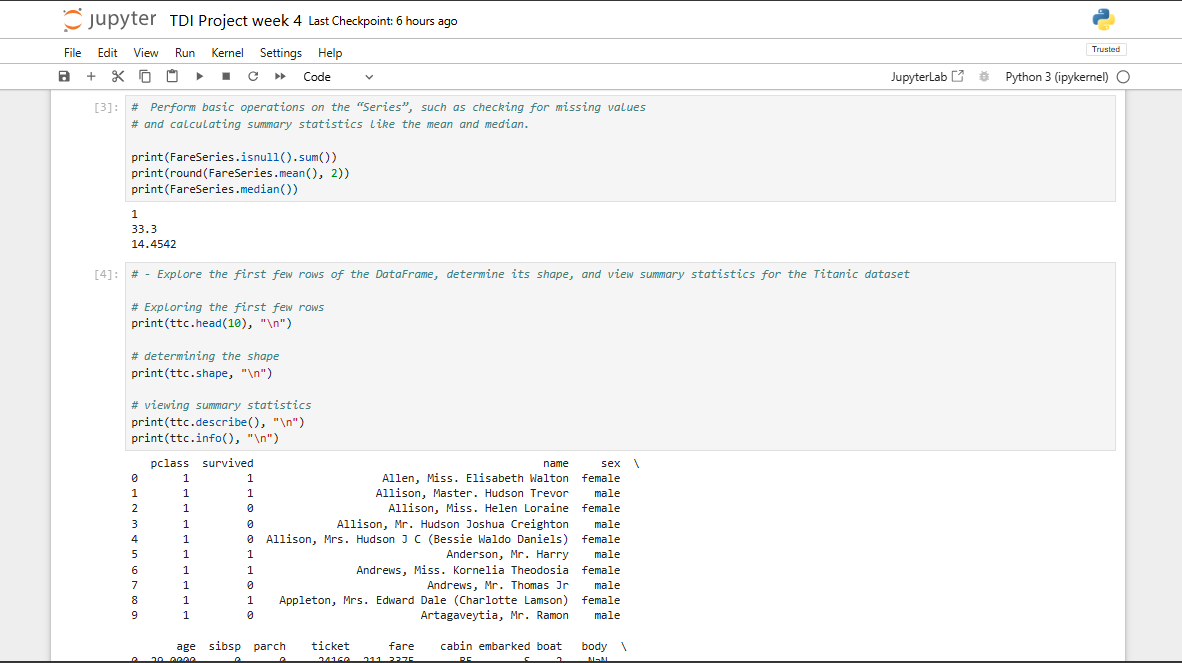This screenshot has height=663, width=1182.
Task: Open the Run menu
Action: coord(185,53)
